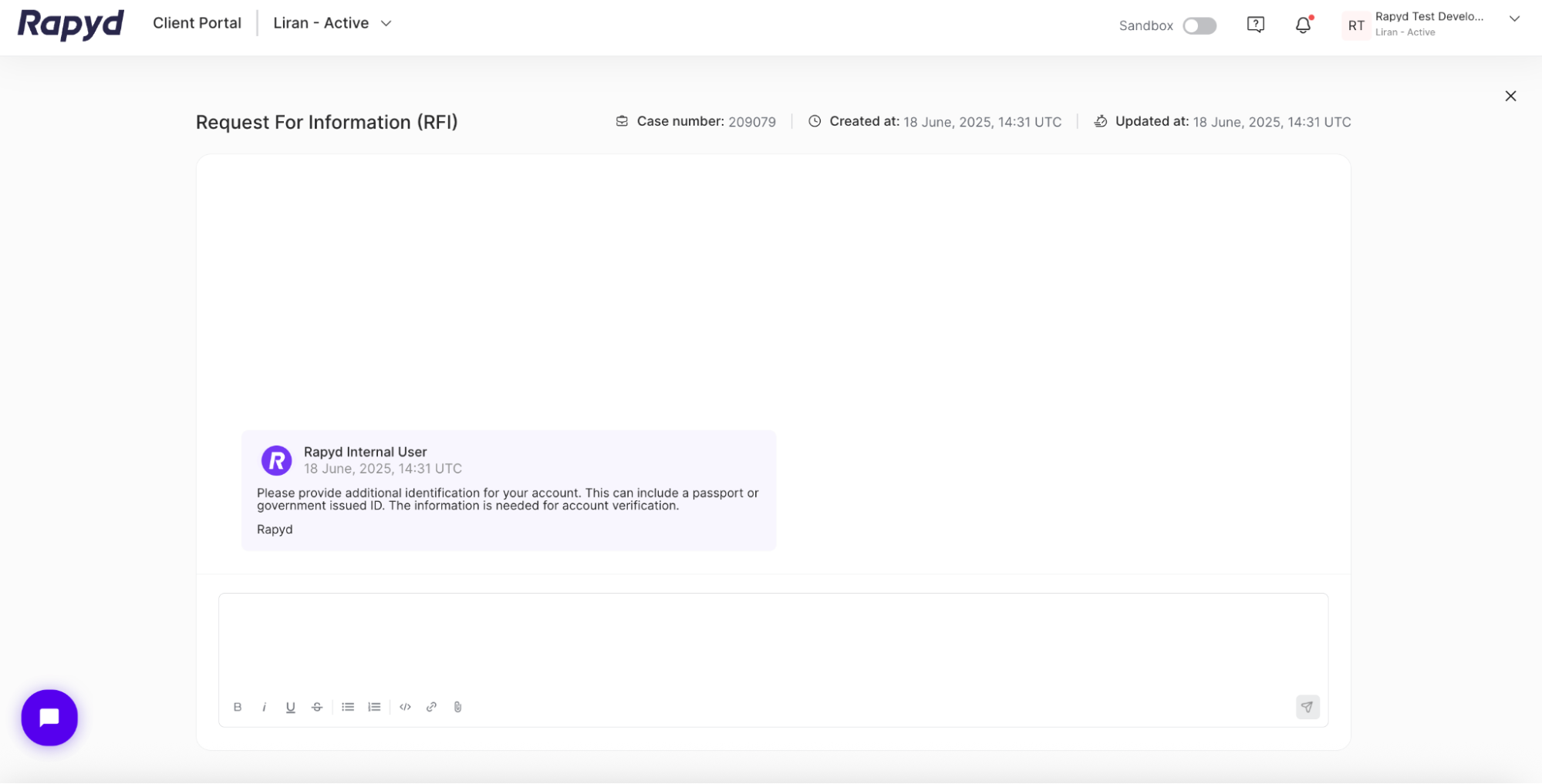This screenshot has width=1542, height=784.
Task: Apply italic formatting to message text
Action: tap(265, 707)
